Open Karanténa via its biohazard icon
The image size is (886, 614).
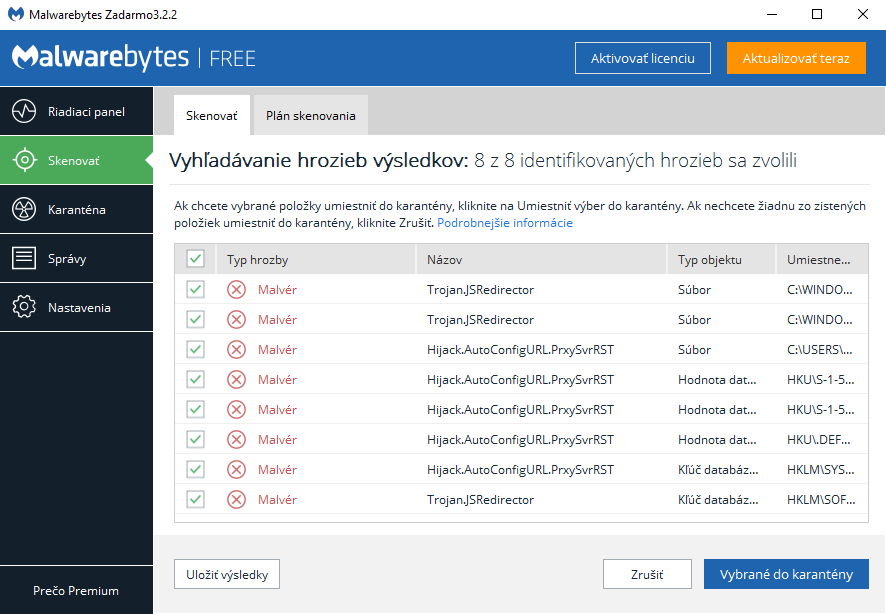tap(24, 209)
